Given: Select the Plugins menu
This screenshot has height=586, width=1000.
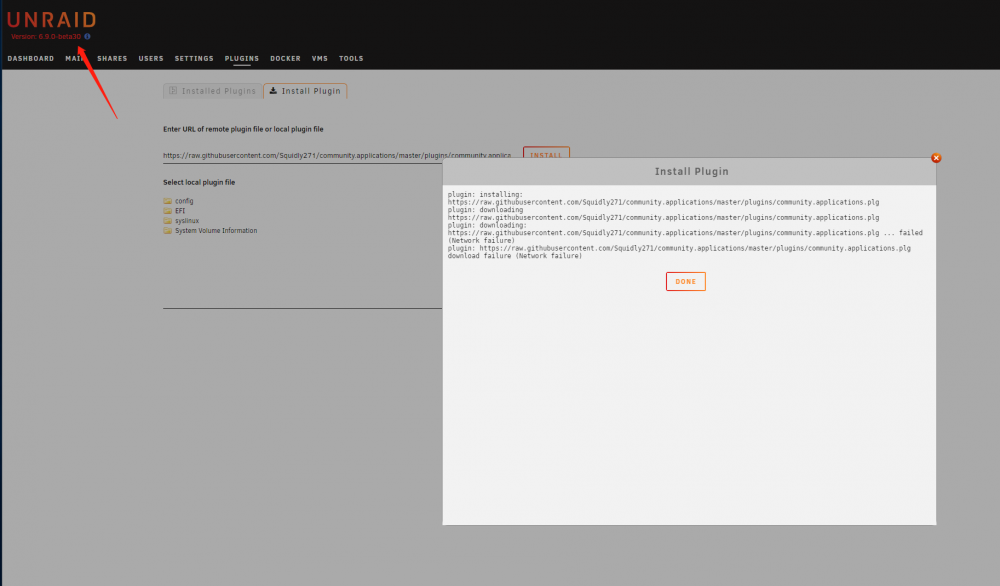Looking at the screenshot, I should (242, 59).
